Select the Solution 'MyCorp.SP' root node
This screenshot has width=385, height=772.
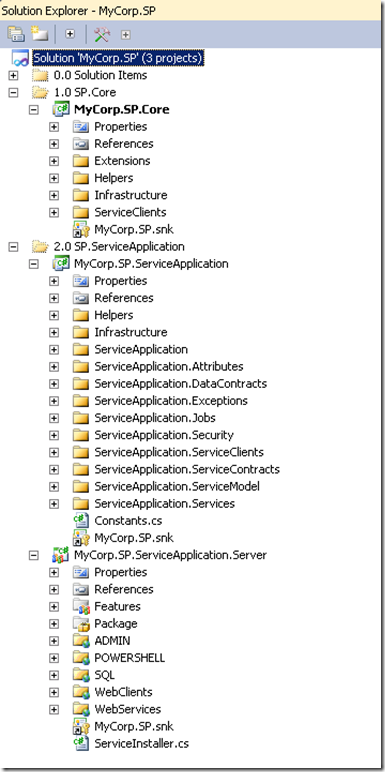pos(118,58)
